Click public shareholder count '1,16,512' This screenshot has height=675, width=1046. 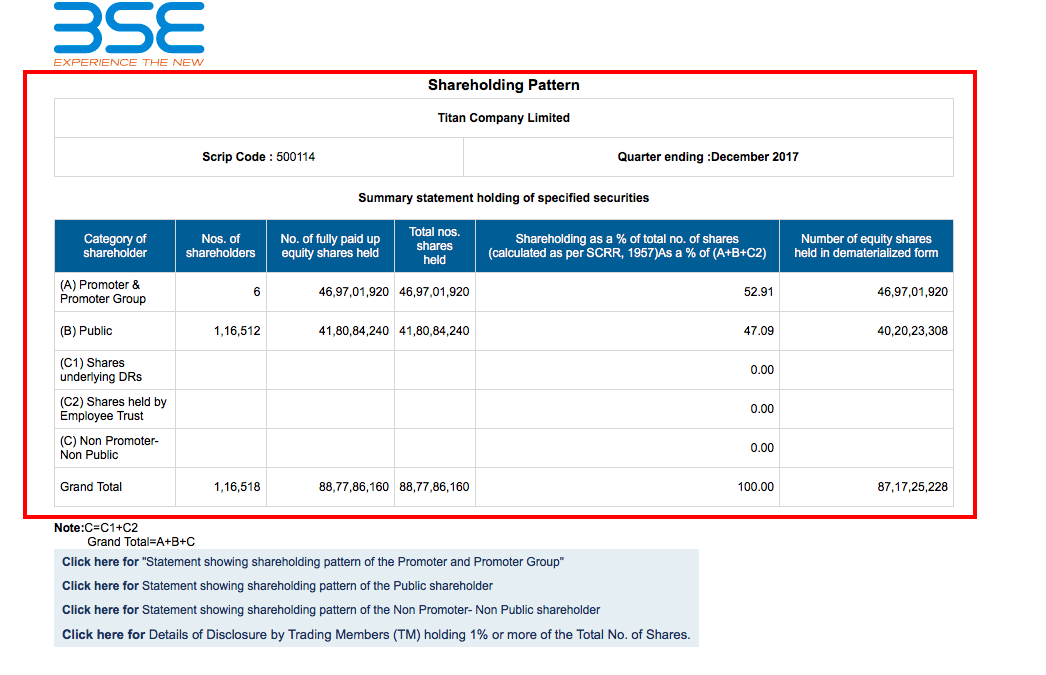(x=237, y=331)
